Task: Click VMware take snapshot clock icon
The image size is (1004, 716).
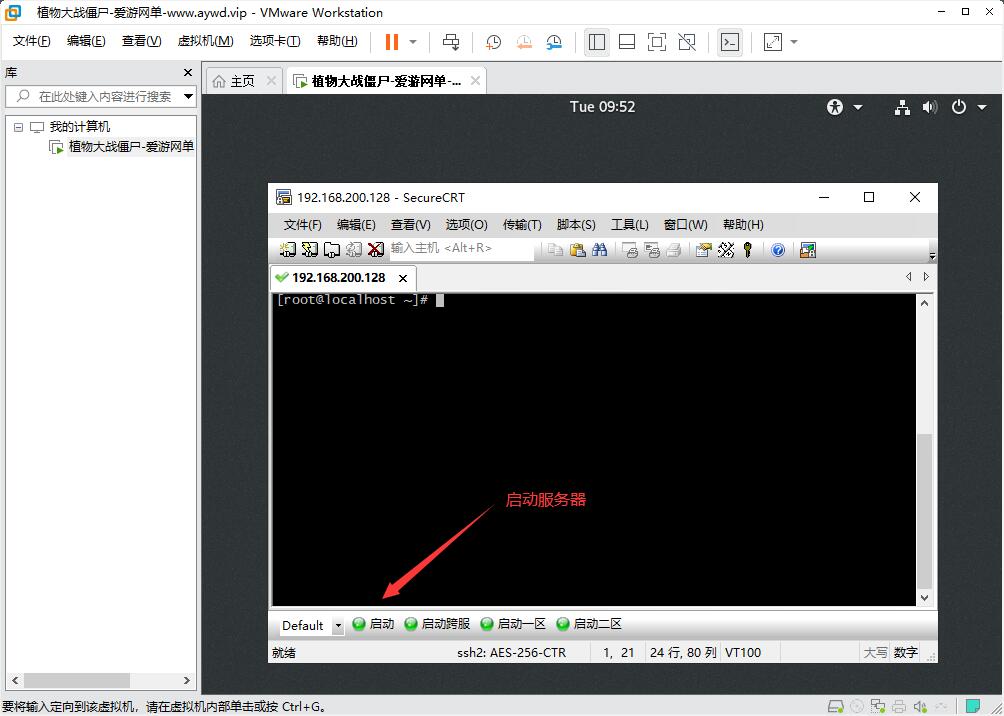Action: pyautogui.click(x=494, y=42)
